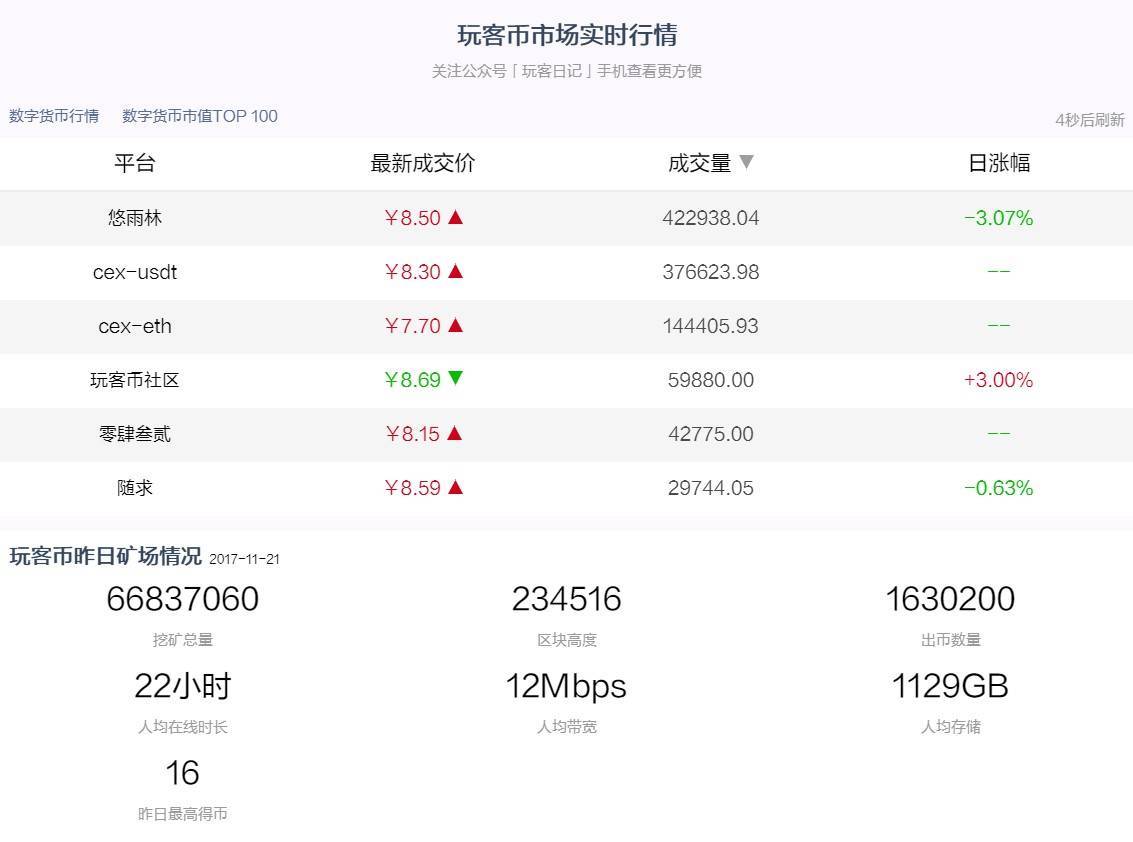Viewport: 1133px width, 842px height.
Task: Click the volume 42775.00
Action: point(711,434)
